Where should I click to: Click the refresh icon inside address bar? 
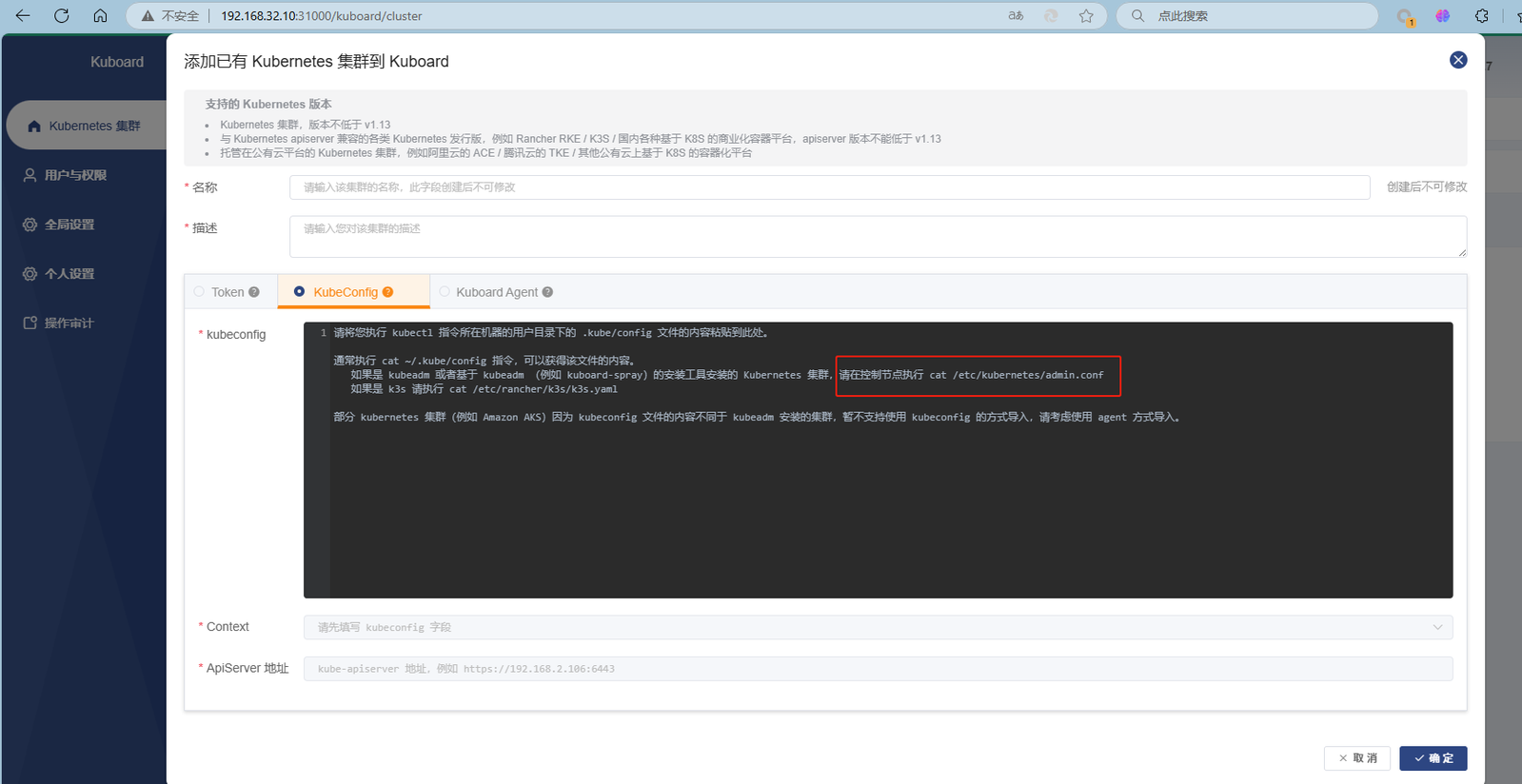click(1051, 16)
